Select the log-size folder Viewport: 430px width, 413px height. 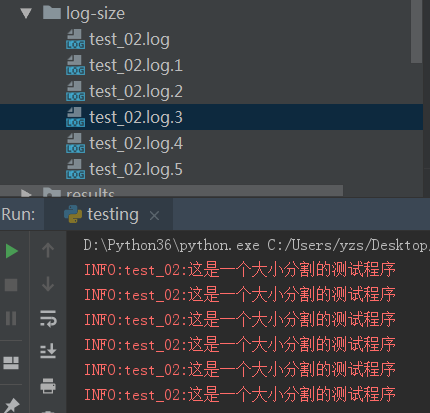pyautogui.click(x=95, y=13)
